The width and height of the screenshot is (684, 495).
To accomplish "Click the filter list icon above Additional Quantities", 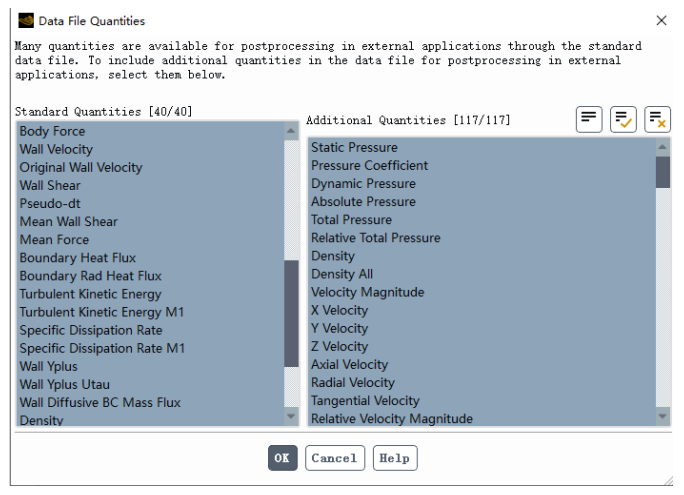I will pos(589,119).
